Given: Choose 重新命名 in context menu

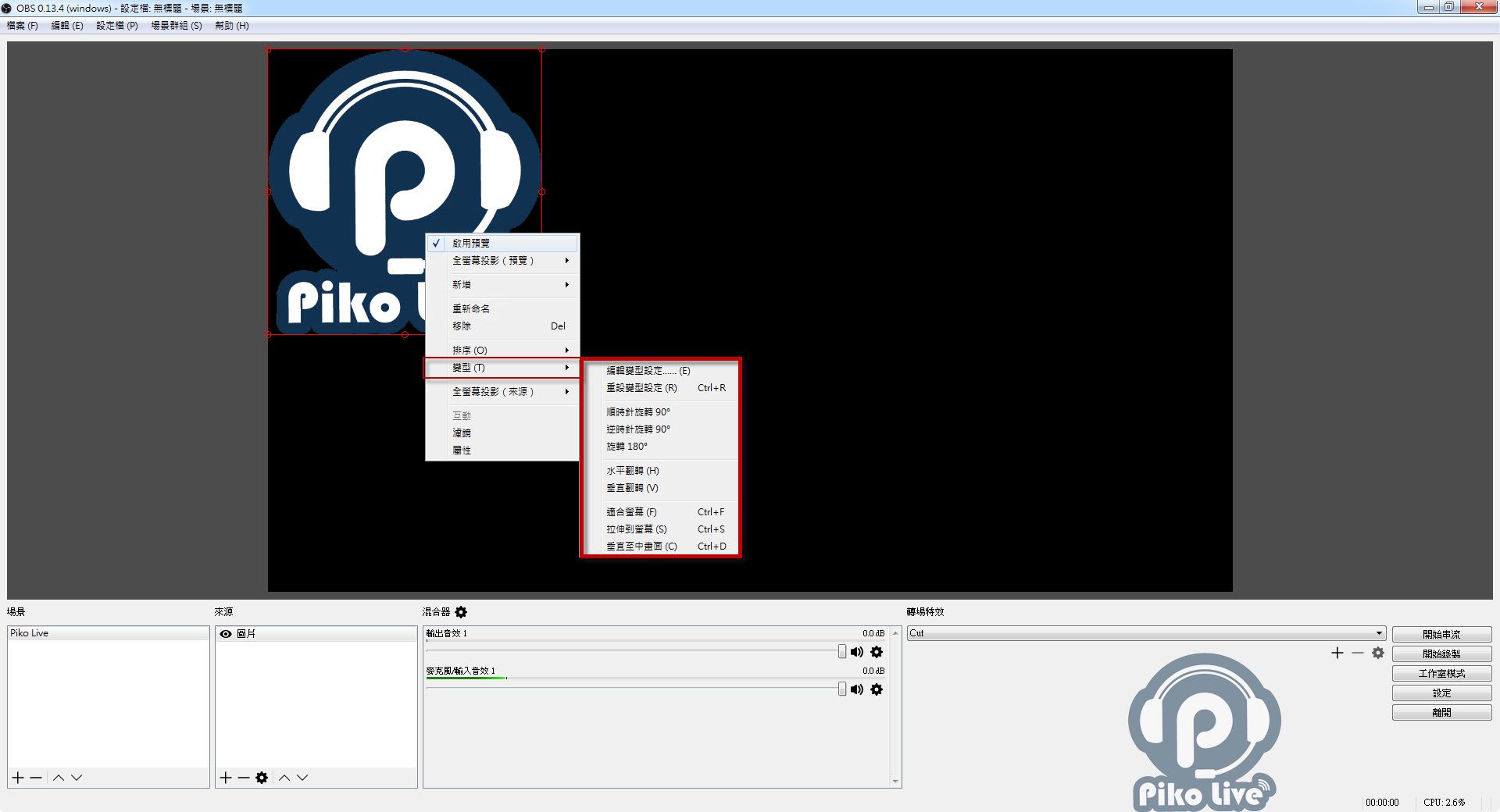Looking at the screenshot, I should (x=502, y=309).
